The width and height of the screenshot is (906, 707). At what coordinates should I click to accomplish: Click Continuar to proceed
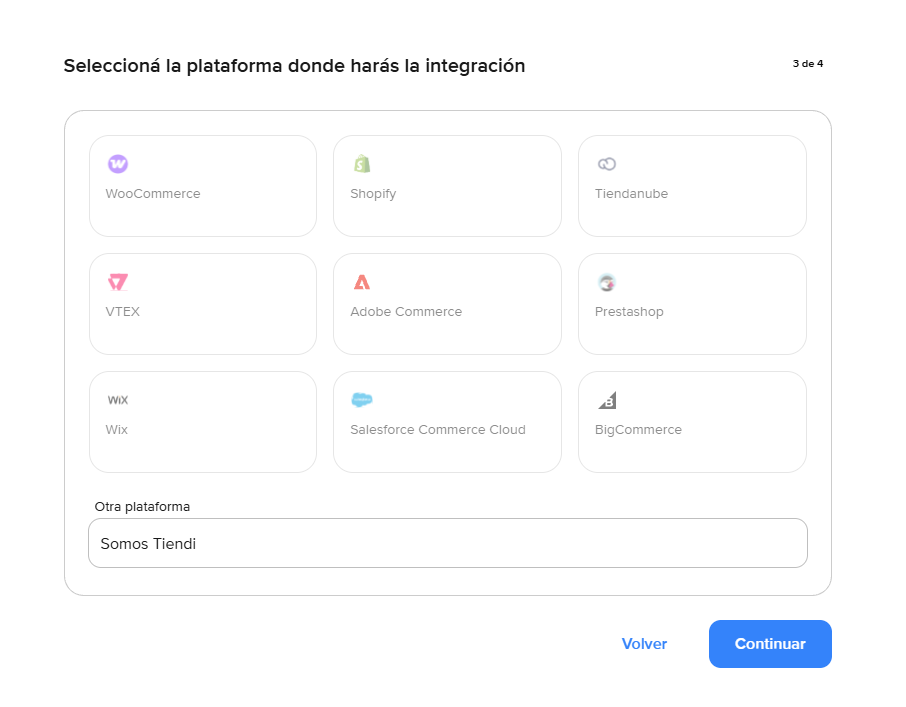pos(770,644)
